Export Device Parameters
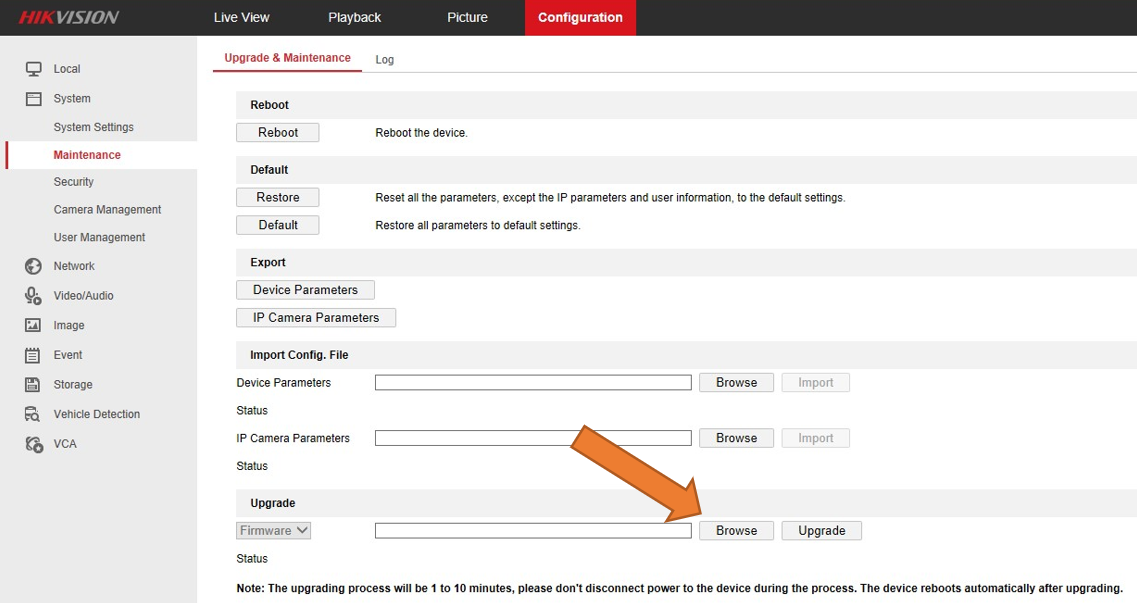 [x=305, y=289]
